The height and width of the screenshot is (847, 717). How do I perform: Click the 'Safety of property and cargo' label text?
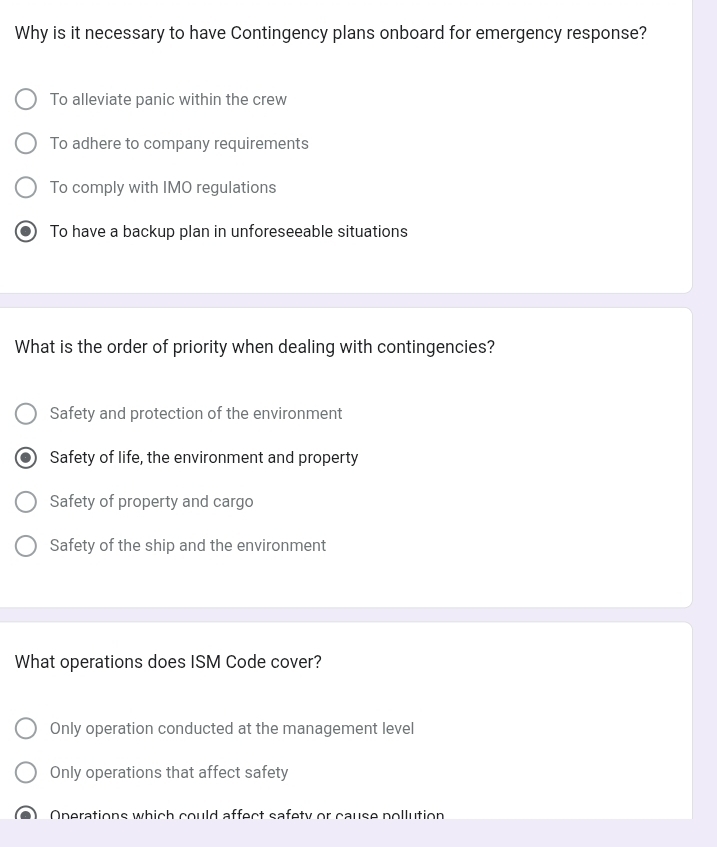coord(151,502)
